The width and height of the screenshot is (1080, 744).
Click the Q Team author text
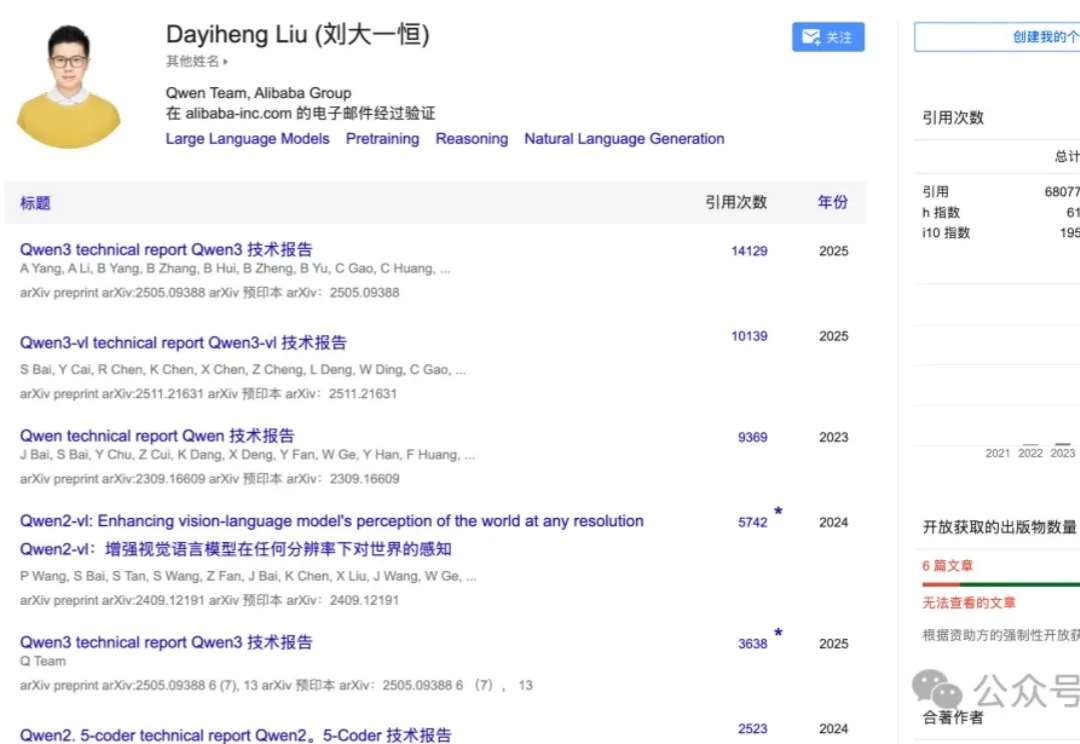coord(43,661)
